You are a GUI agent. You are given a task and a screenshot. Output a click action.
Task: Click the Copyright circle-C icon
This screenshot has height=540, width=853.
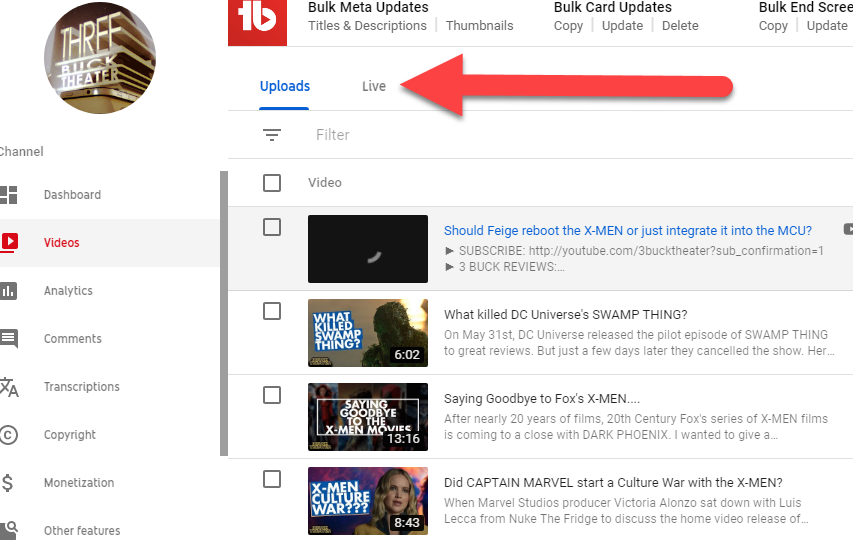click(x=8, y=435)
